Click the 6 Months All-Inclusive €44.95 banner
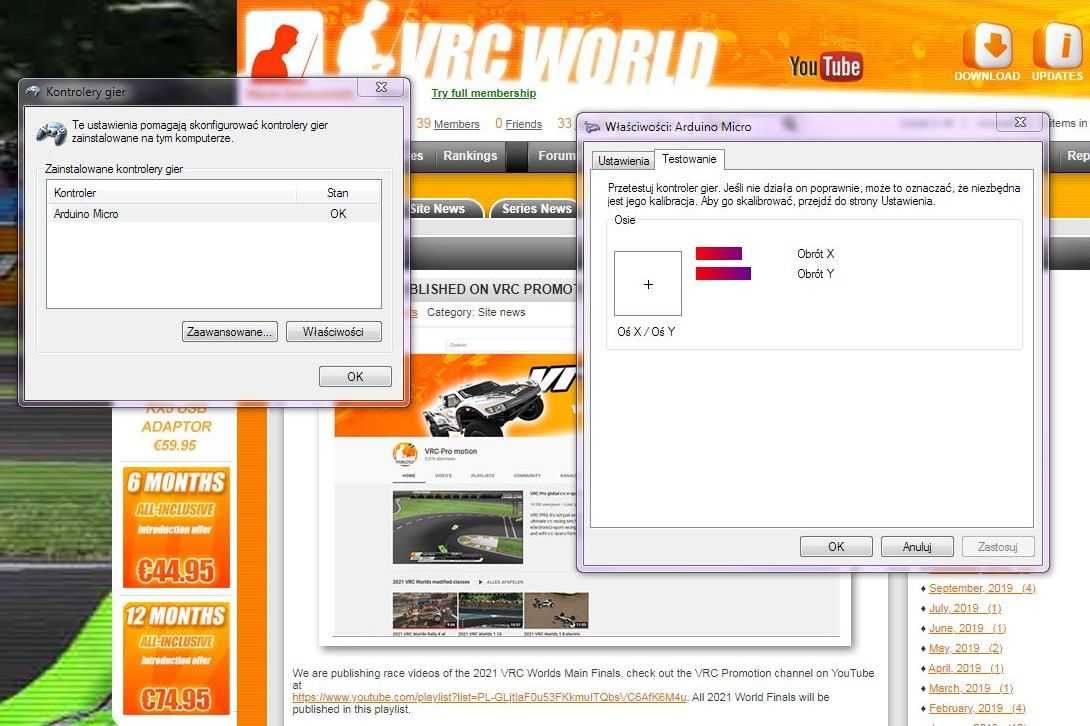This screenshot has height=726, width=1090. point(177,527)
